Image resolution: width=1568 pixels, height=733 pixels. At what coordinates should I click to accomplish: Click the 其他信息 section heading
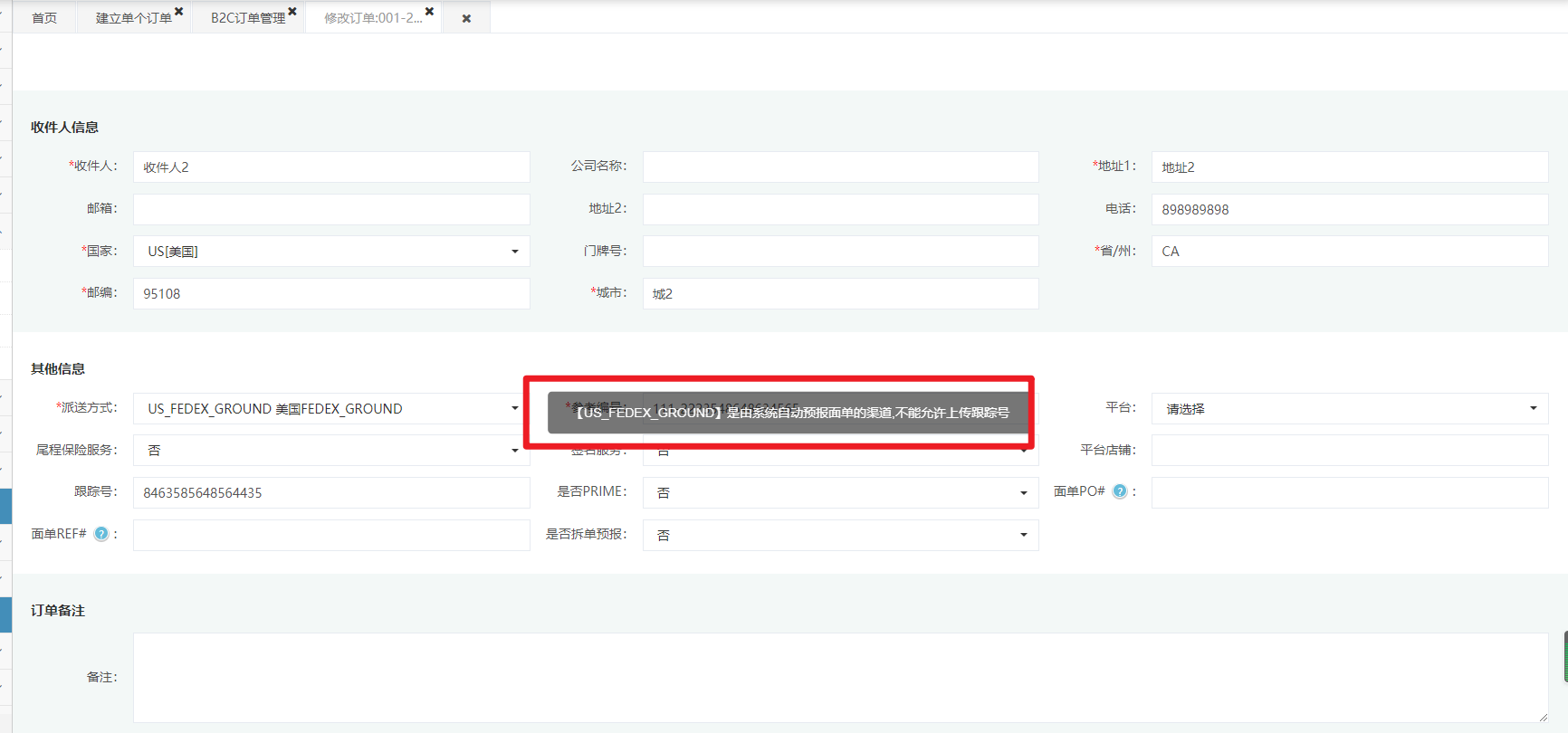pos(58,368)
